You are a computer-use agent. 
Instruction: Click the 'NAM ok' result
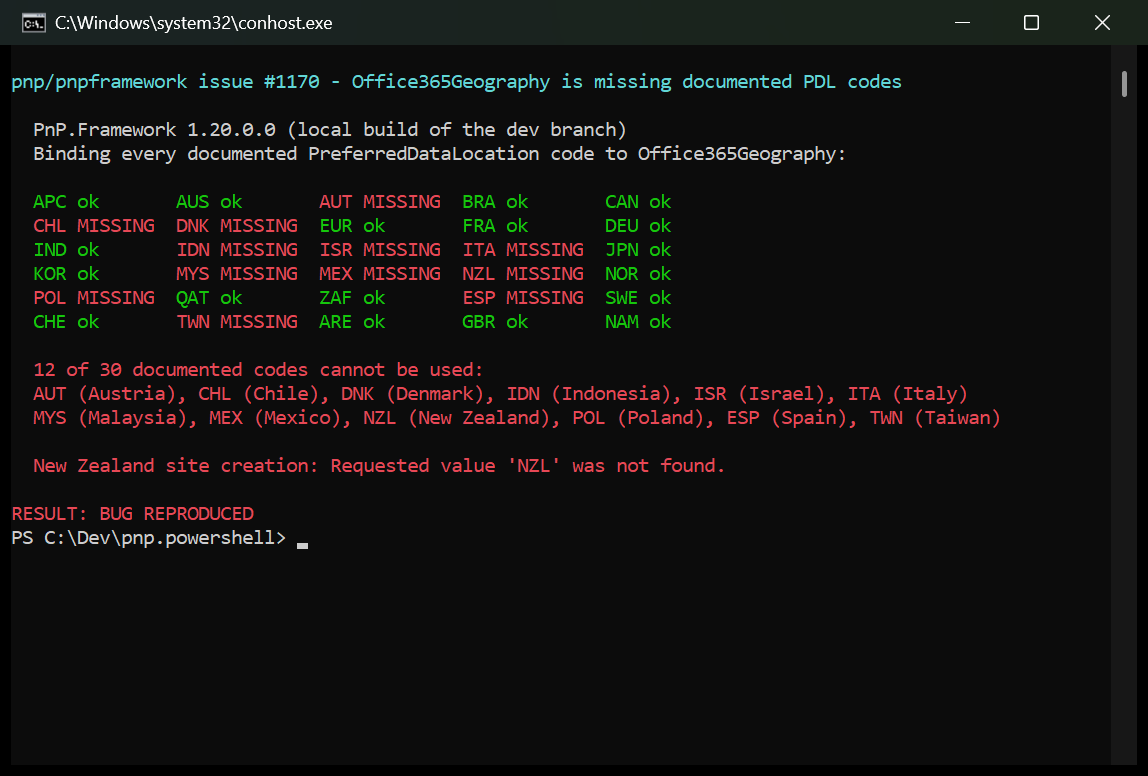tap(638, 322)
